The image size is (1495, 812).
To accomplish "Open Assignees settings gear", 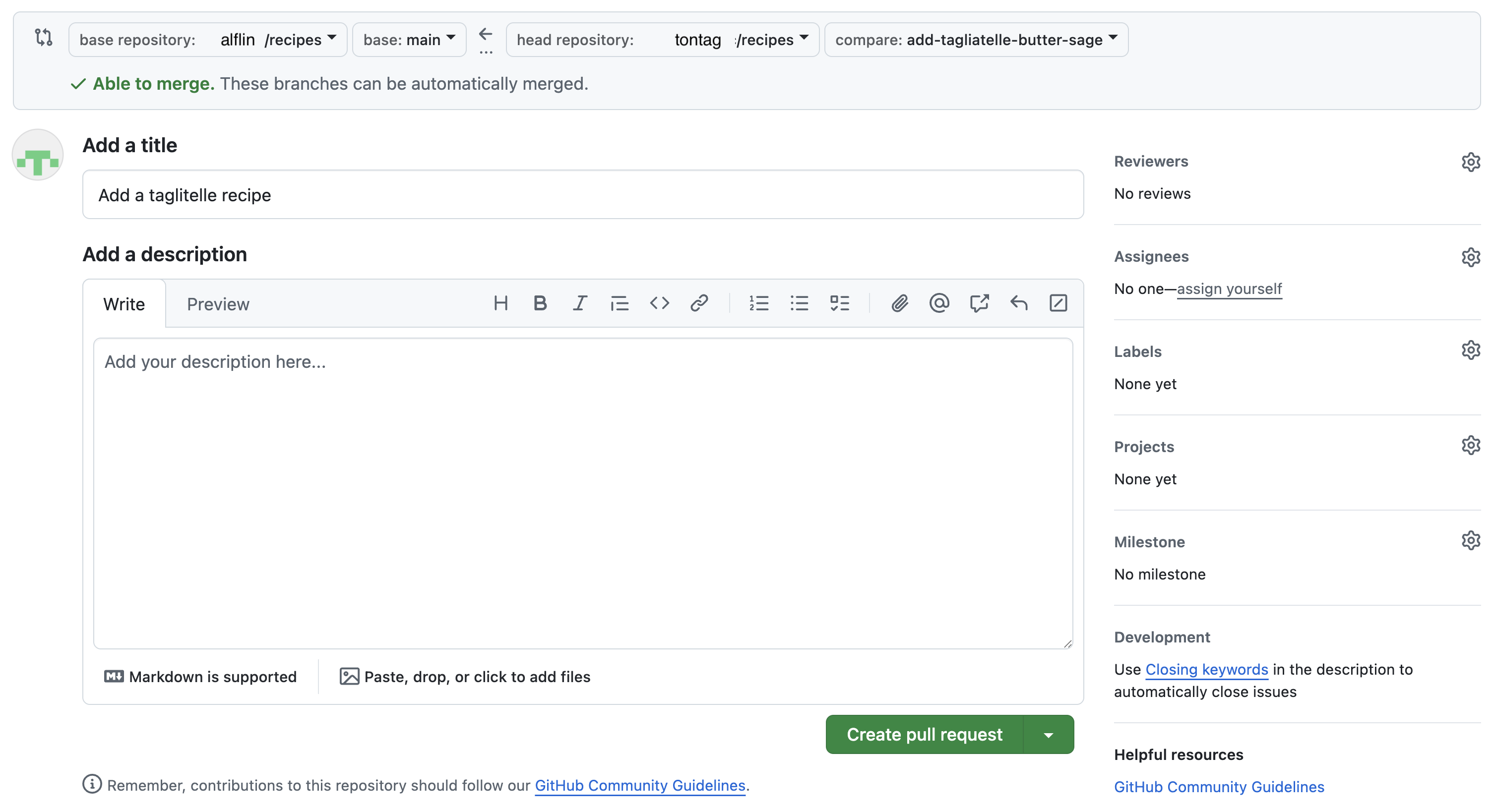I will tap(1470, 257).
